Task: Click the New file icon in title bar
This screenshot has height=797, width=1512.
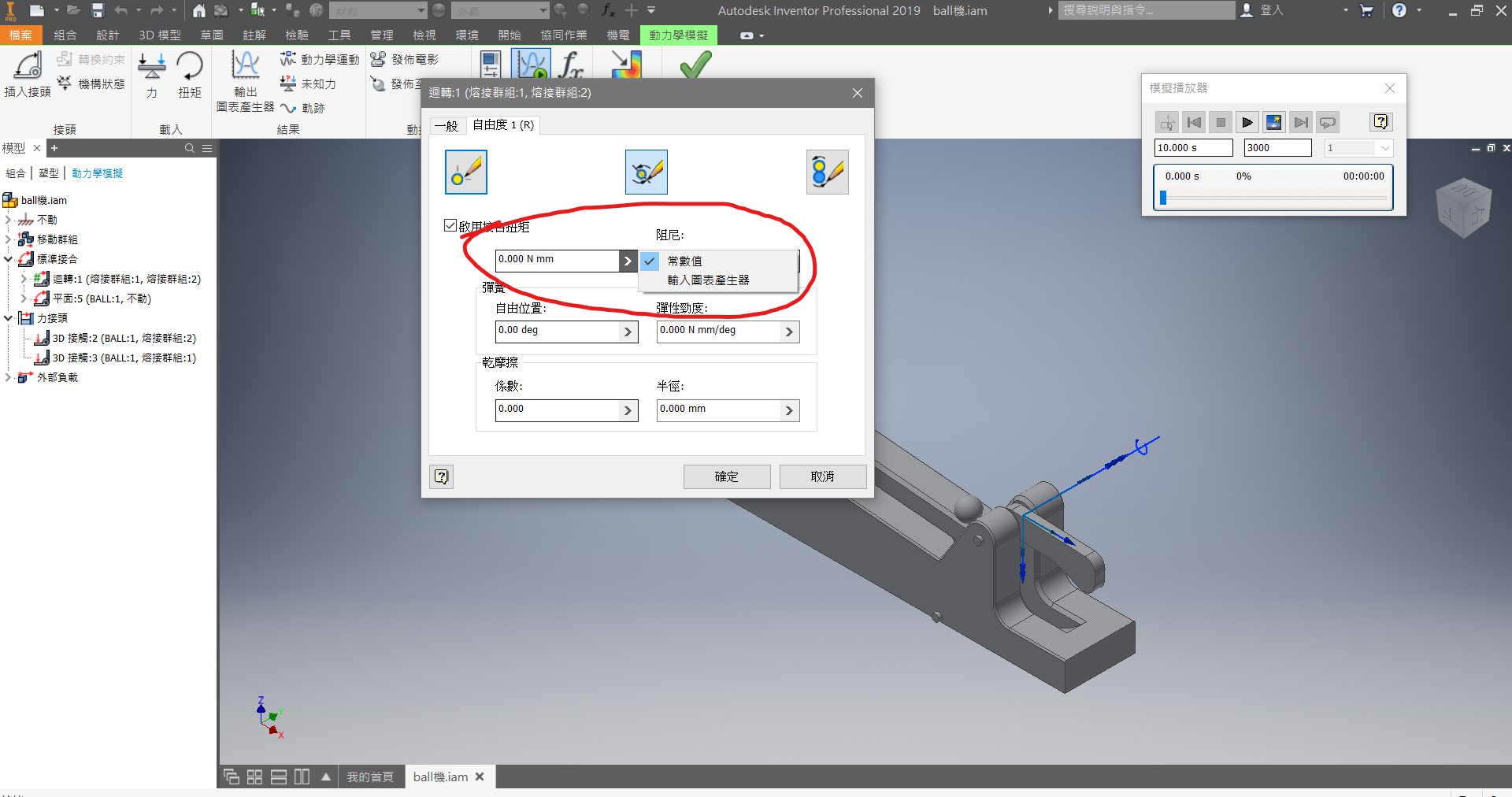Action: click(x=37, y=10)
